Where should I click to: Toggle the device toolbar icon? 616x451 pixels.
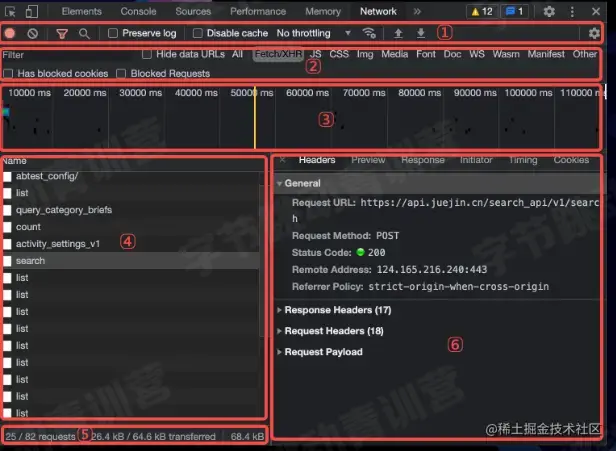pos(32,11)
